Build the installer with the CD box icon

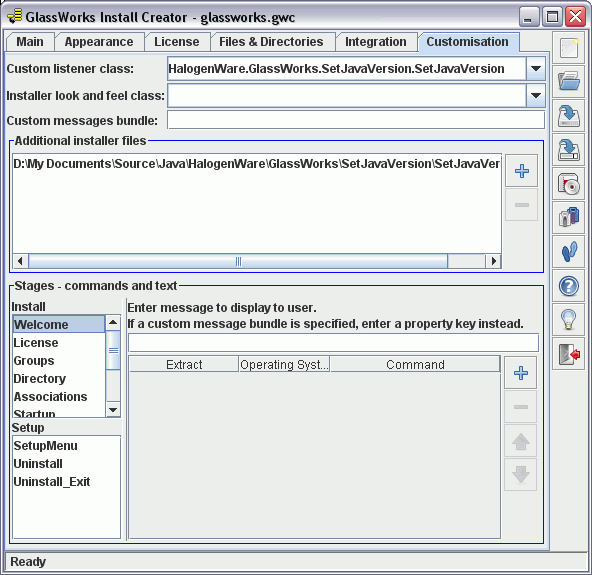click(569, 184)
